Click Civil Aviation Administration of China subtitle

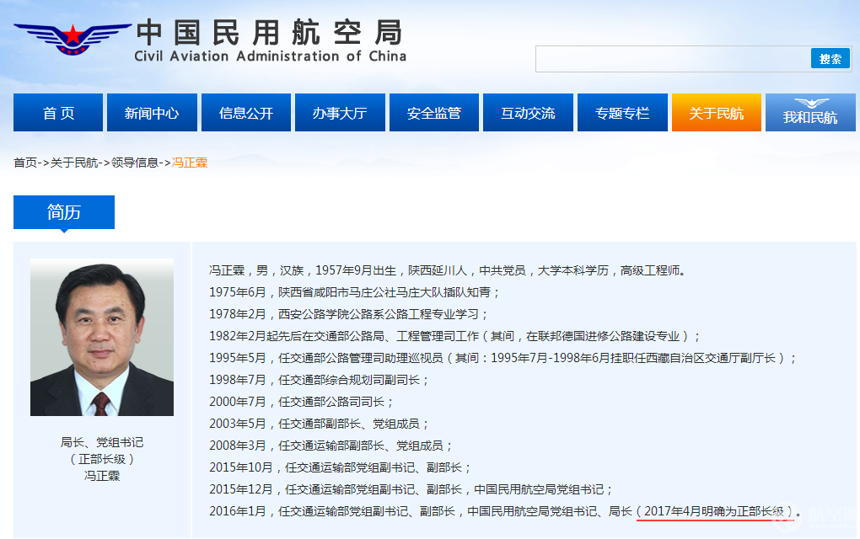(270, 56)
